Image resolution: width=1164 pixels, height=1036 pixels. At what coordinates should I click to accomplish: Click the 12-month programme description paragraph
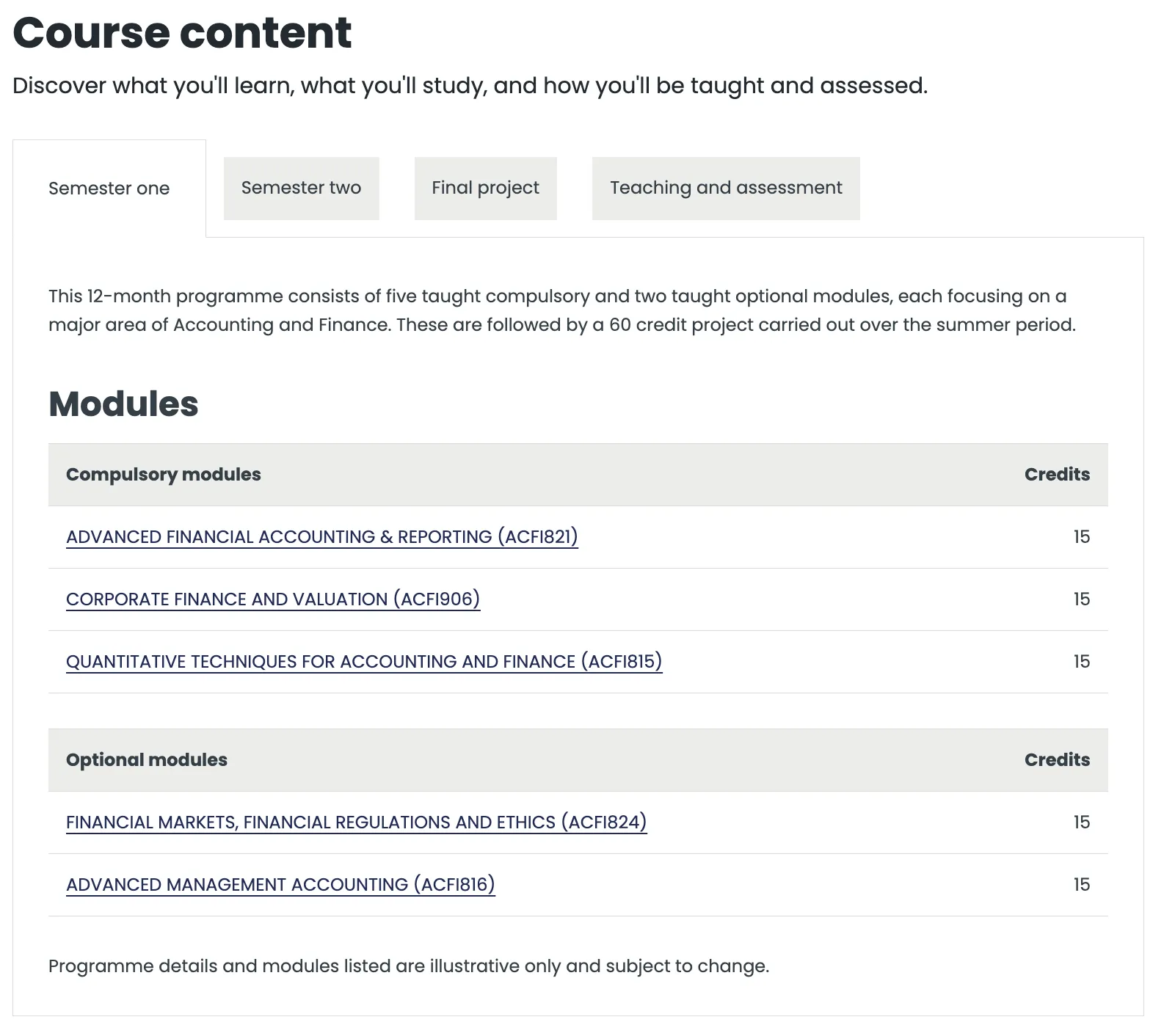561,310
